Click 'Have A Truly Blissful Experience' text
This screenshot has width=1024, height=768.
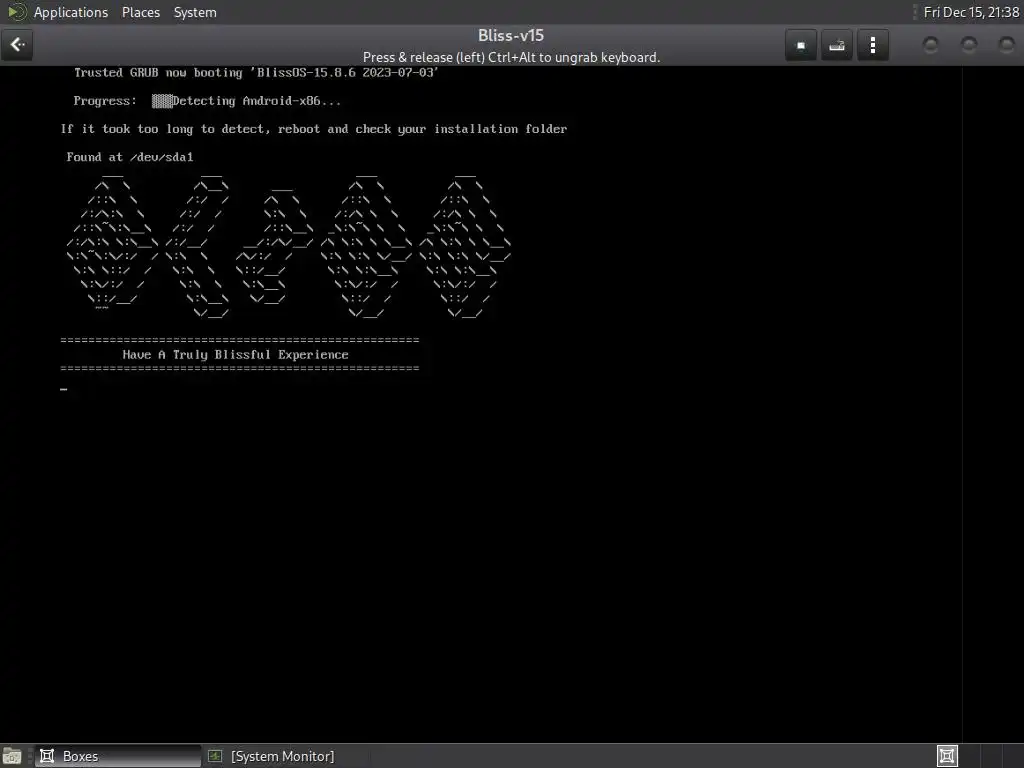tap(235, 355)
